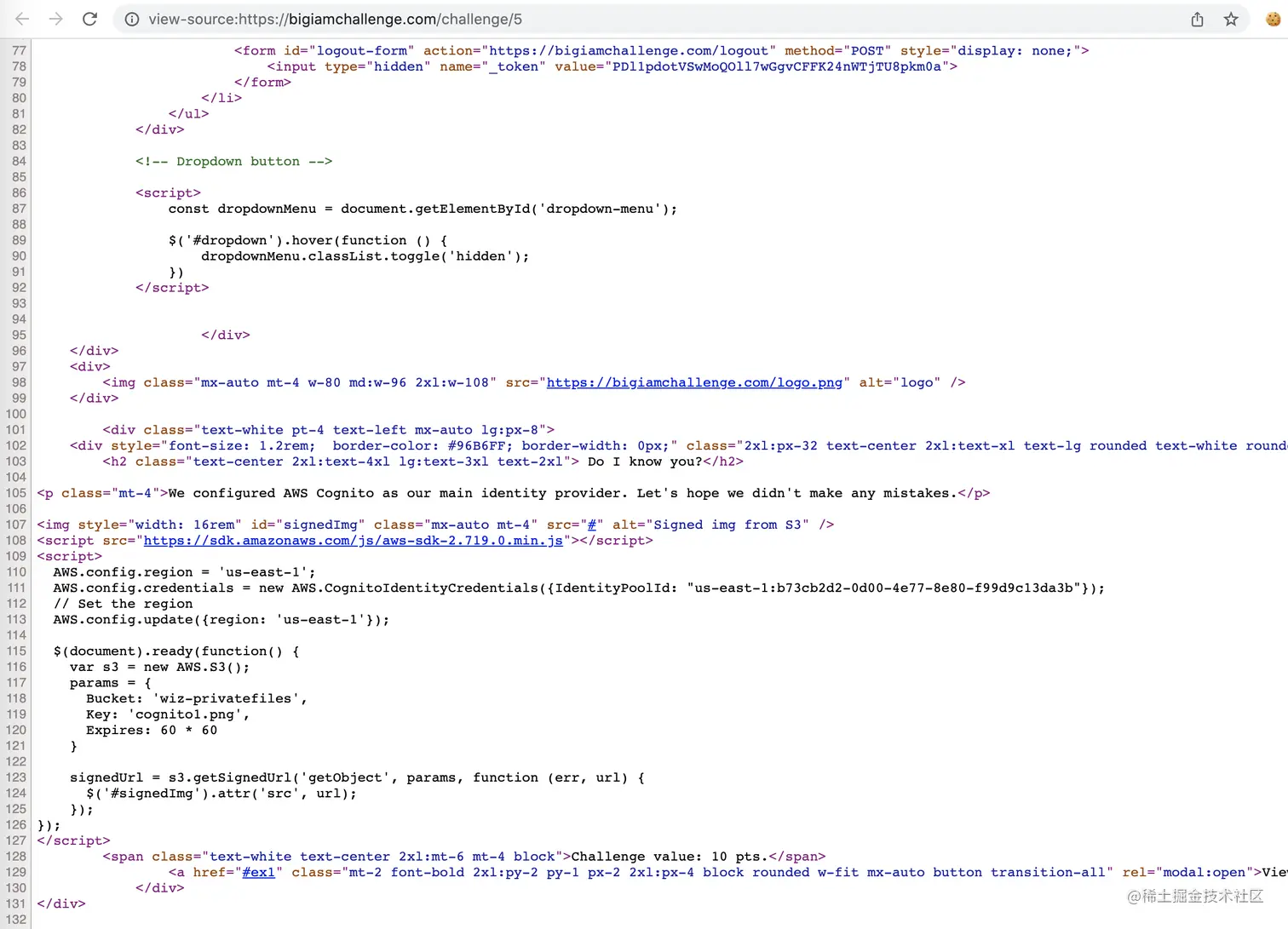This screenshot has width=1288, height=929.
Task: Click 'Do I know you?' heading text
Action: 645,462
